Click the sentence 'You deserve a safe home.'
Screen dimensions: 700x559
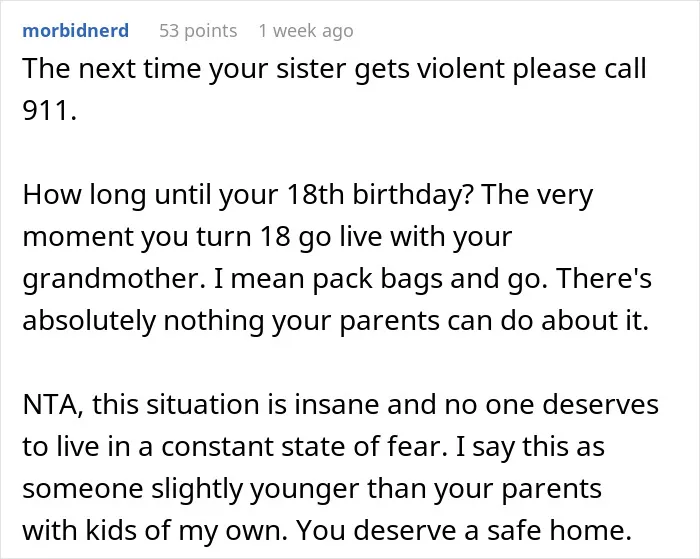(x=464, y=530)
